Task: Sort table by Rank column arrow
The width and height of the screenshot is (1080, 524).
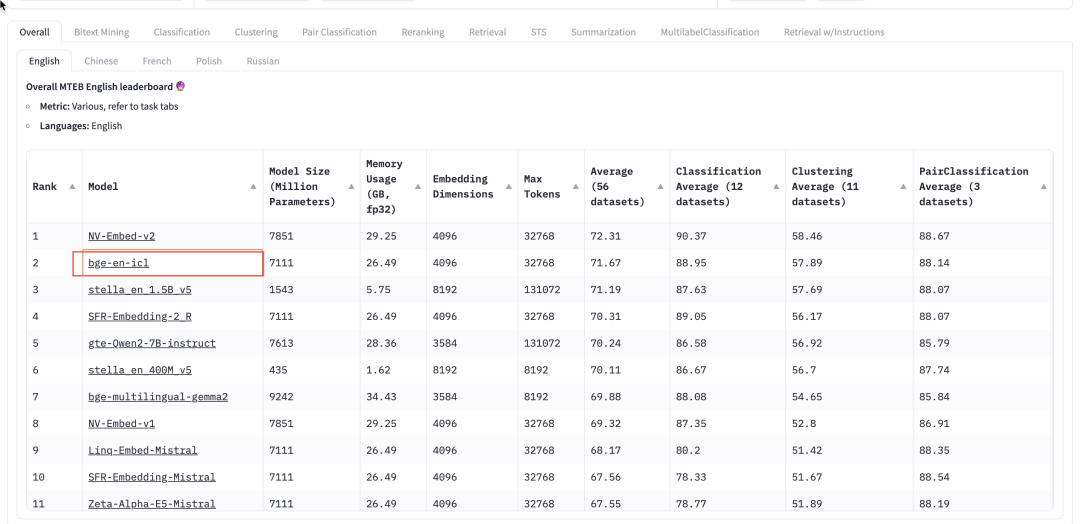Action: 72,187
